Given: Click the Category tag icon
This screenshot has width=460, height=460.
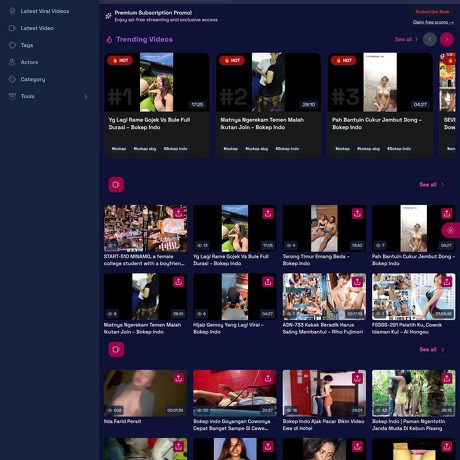Looking at the screenshot, I should tap(12, 79).
